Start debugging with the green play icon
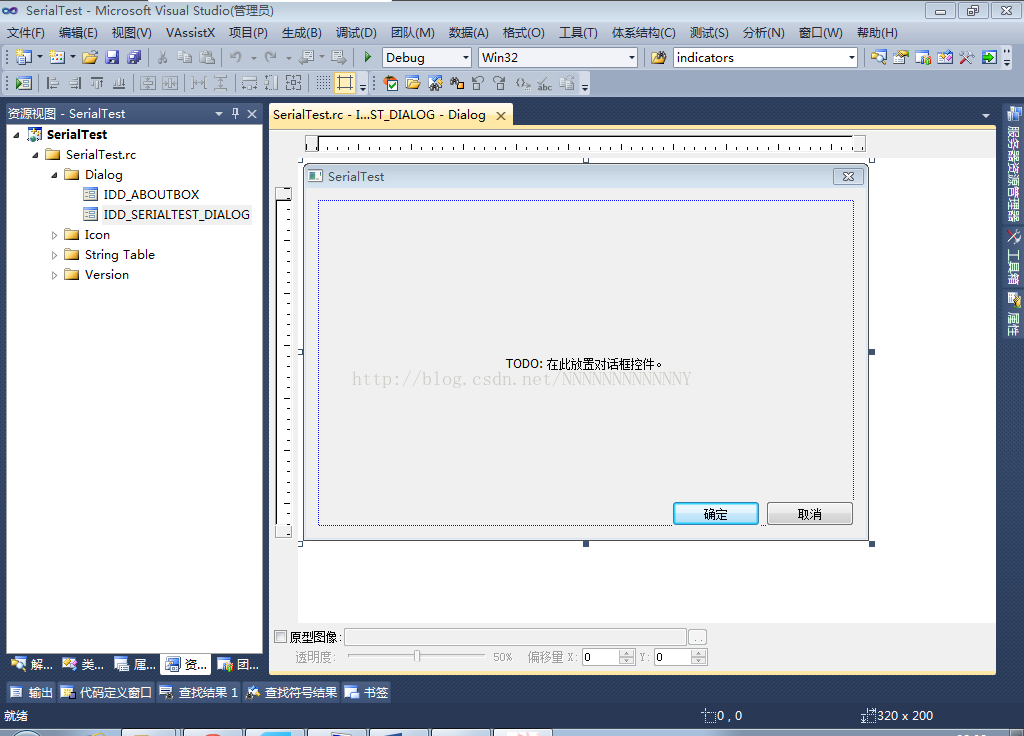The height and width of the screenshot is (736, 1024). coord(368,57)
